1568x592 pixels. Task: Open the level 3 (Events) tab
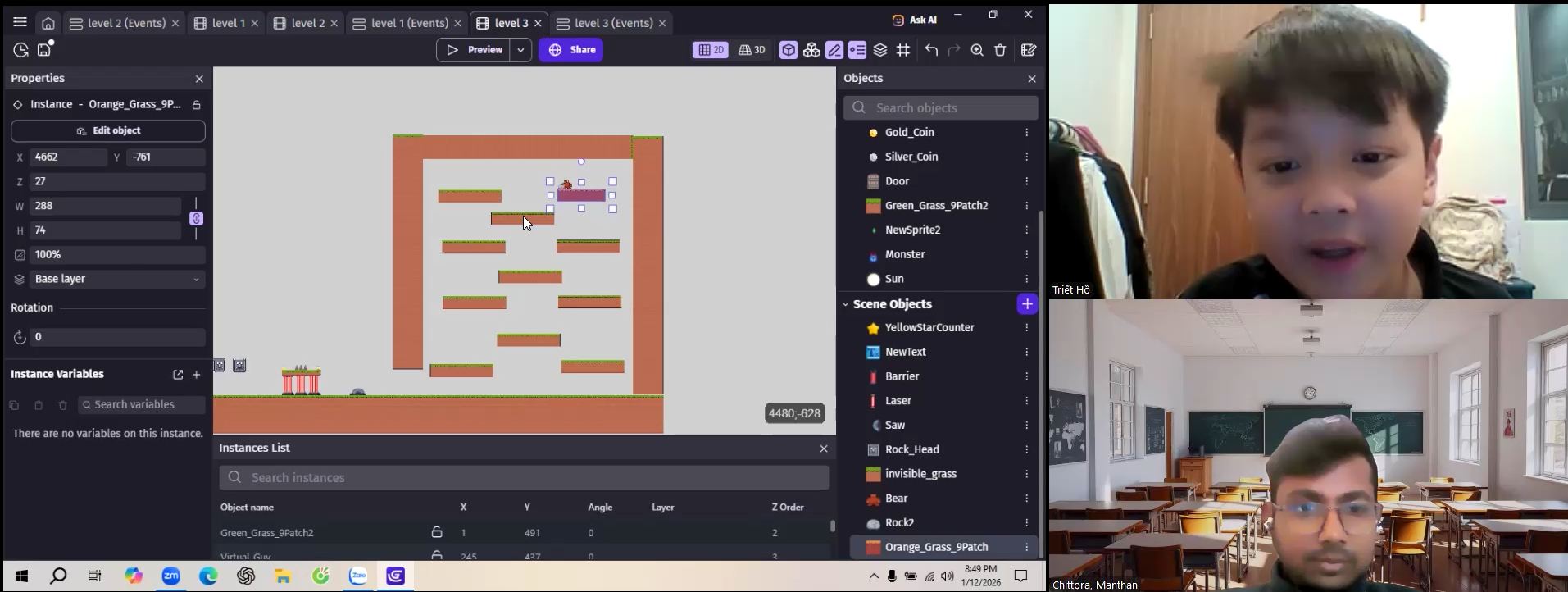(x=613, y=23)
